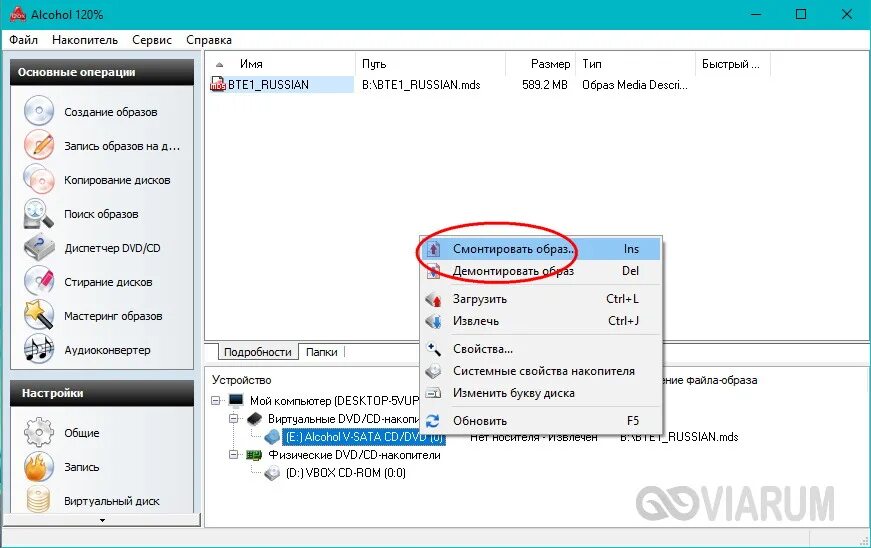Choose Извлечь in the context menu
The width and height of the screenshot is (871, 548).
click(540, 321)
